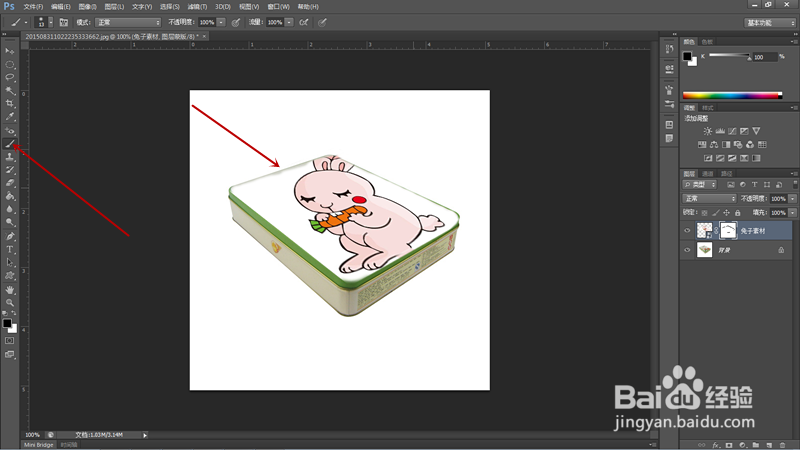The image size is (800, 450).
Task: Toggle lock transparent pixels
Action: pyautogui.click(x=705, y=213)
